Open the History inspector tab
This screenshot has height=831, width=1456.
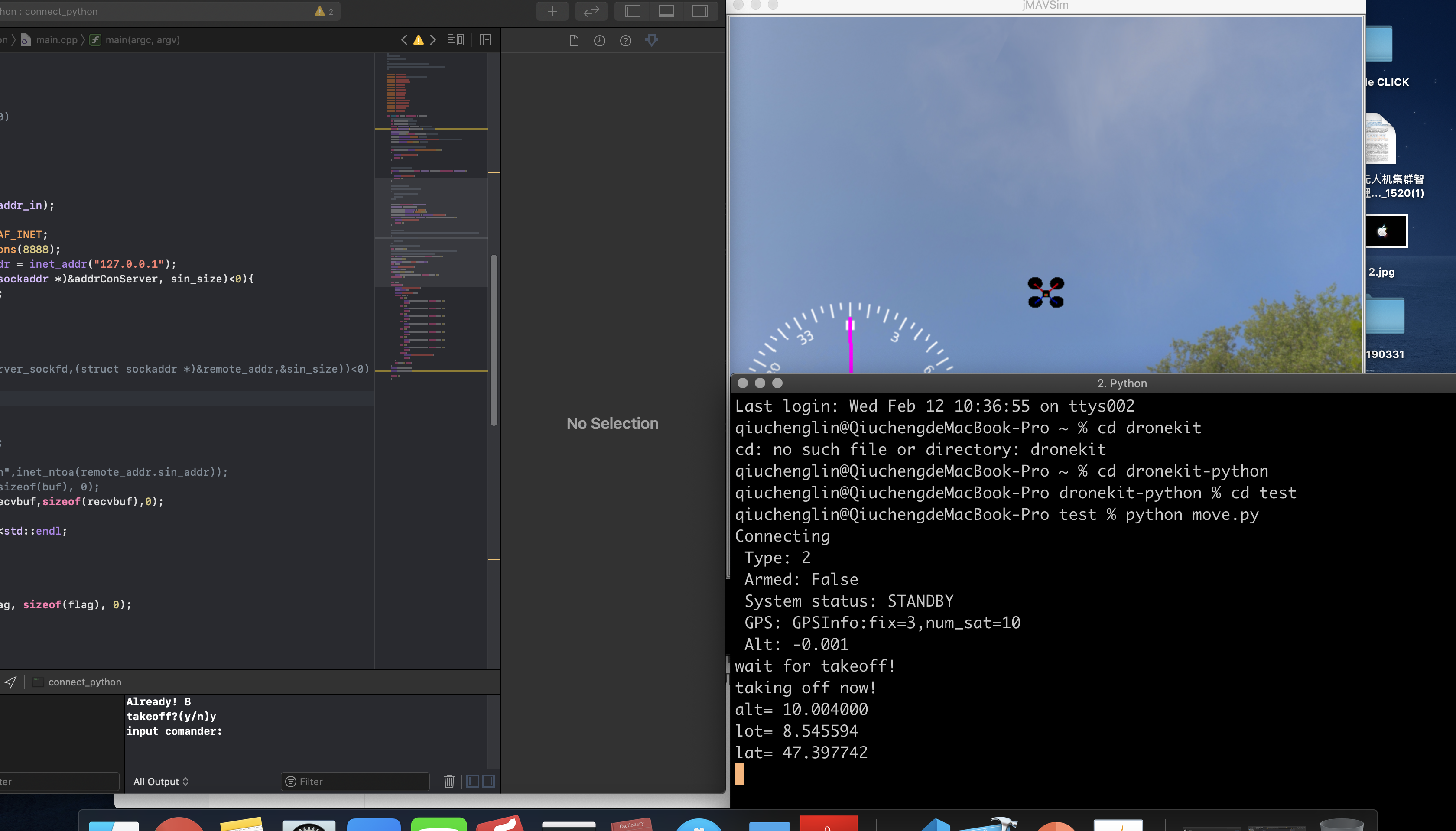(599, 41)
